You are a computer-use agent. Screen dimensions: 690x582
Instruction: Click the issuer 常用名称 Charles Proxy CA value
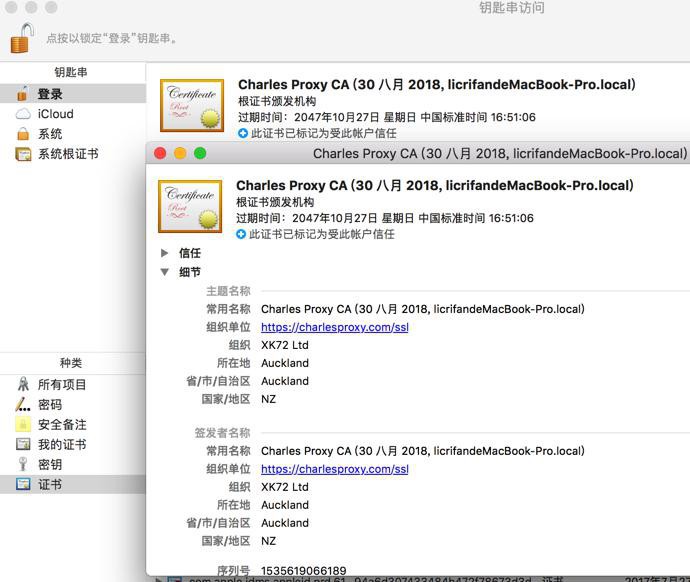point(423,451)
